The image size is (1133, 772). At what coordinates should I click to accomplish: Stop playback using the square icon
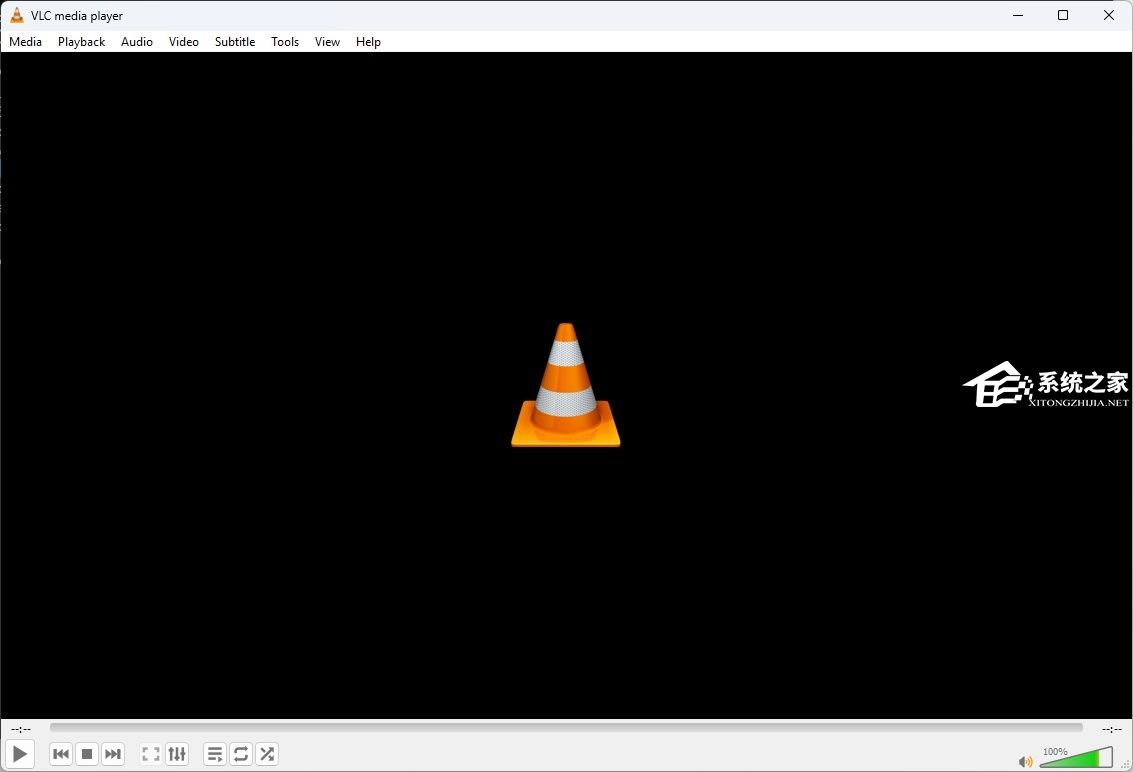tap(87, 754)
